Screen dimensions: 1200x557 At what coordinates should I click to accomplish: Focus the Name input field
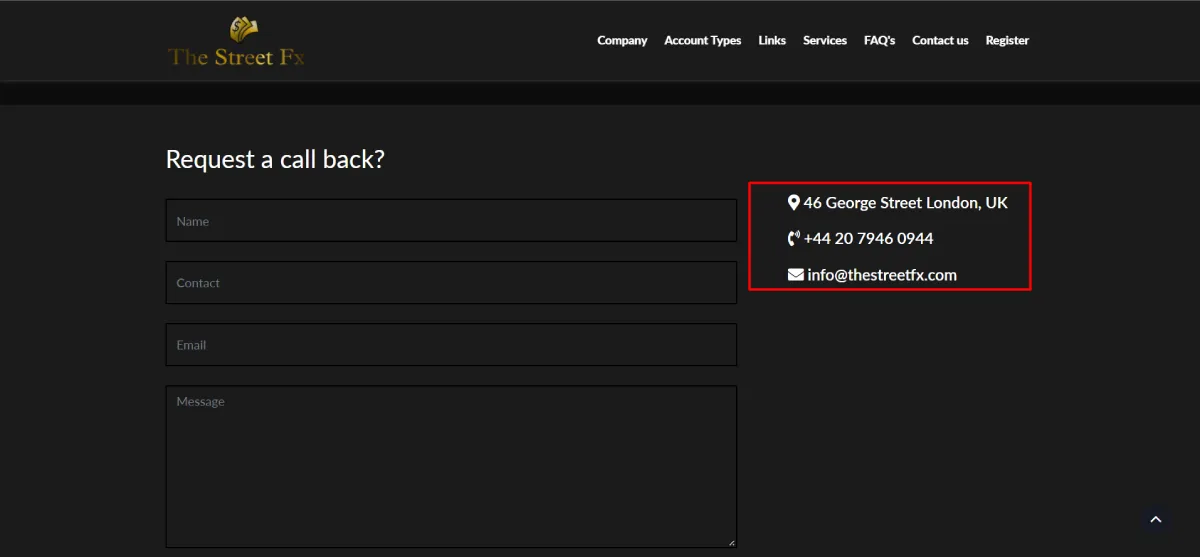pos(451,220)
